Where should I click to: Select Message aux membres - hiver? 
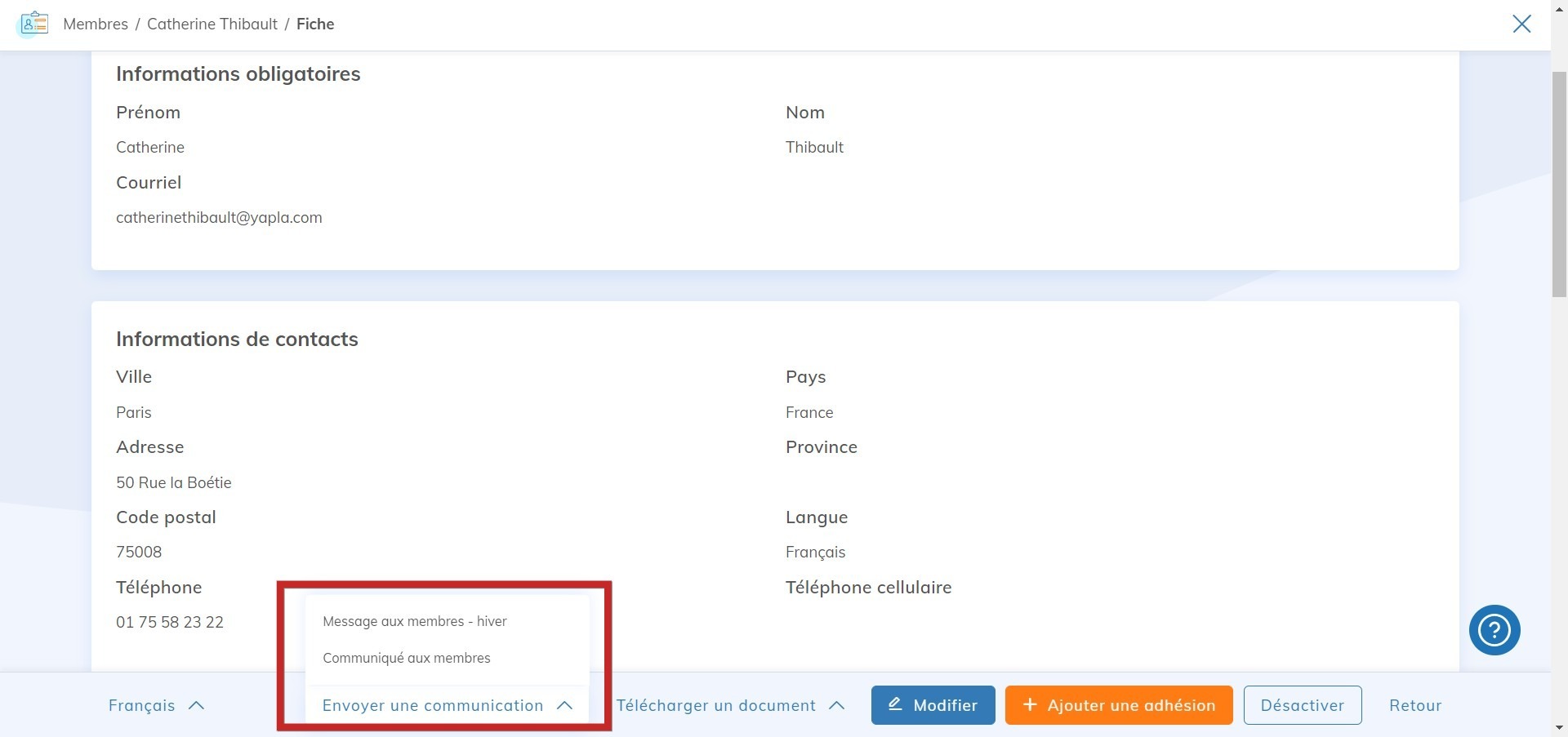(x=415, y=620)
